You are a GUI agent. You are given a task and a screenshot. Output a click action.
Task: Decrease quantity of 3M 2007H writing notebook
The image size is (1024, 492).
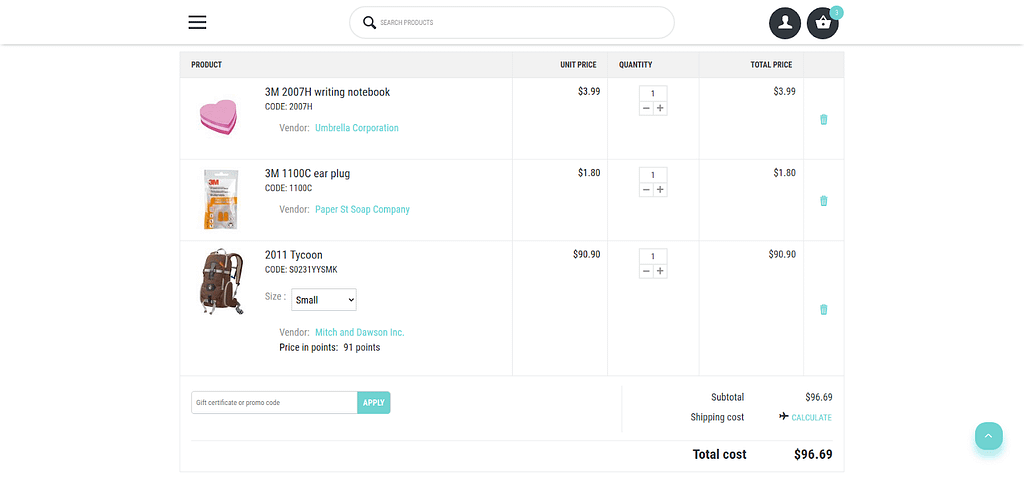(x=646, y=108)
